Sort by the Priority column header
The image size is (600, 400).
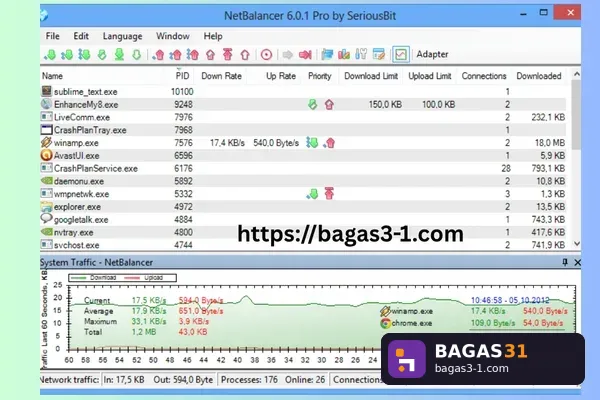coord(320,76)
